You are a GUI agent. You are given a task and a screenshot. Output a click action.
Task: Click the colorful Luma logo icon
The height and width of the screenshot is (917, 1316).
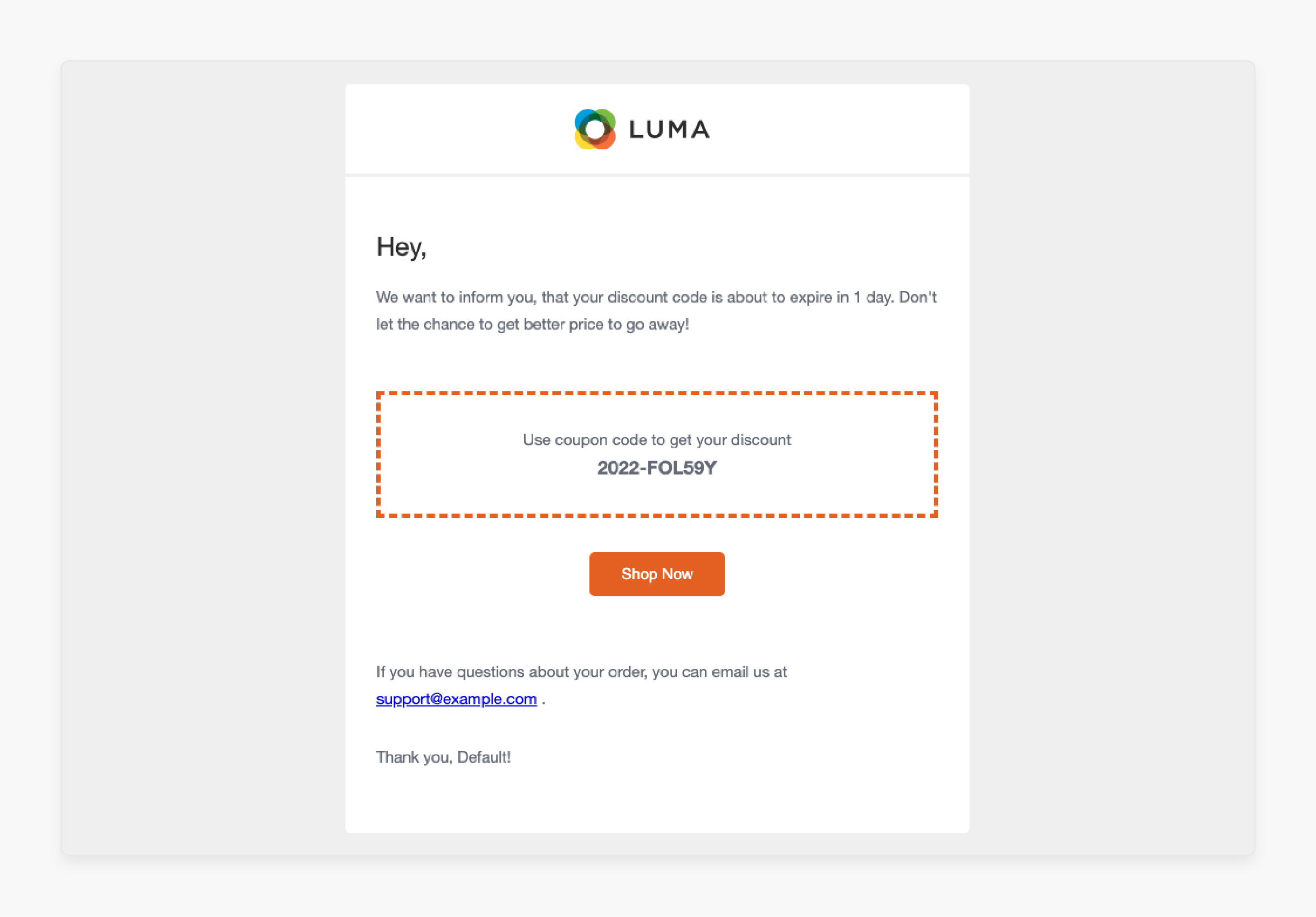pyautogui.click(x=595, y=129)
